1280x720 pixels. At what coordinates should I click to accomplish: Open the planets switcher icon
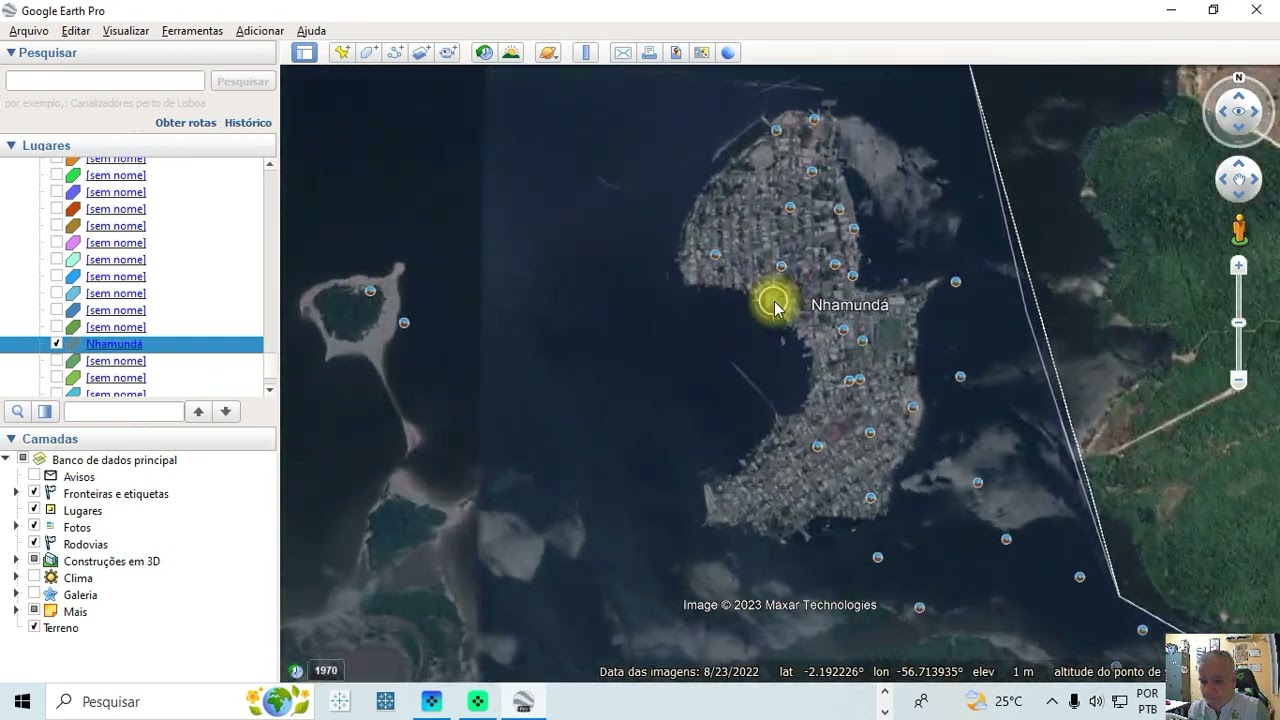(548, 53)
